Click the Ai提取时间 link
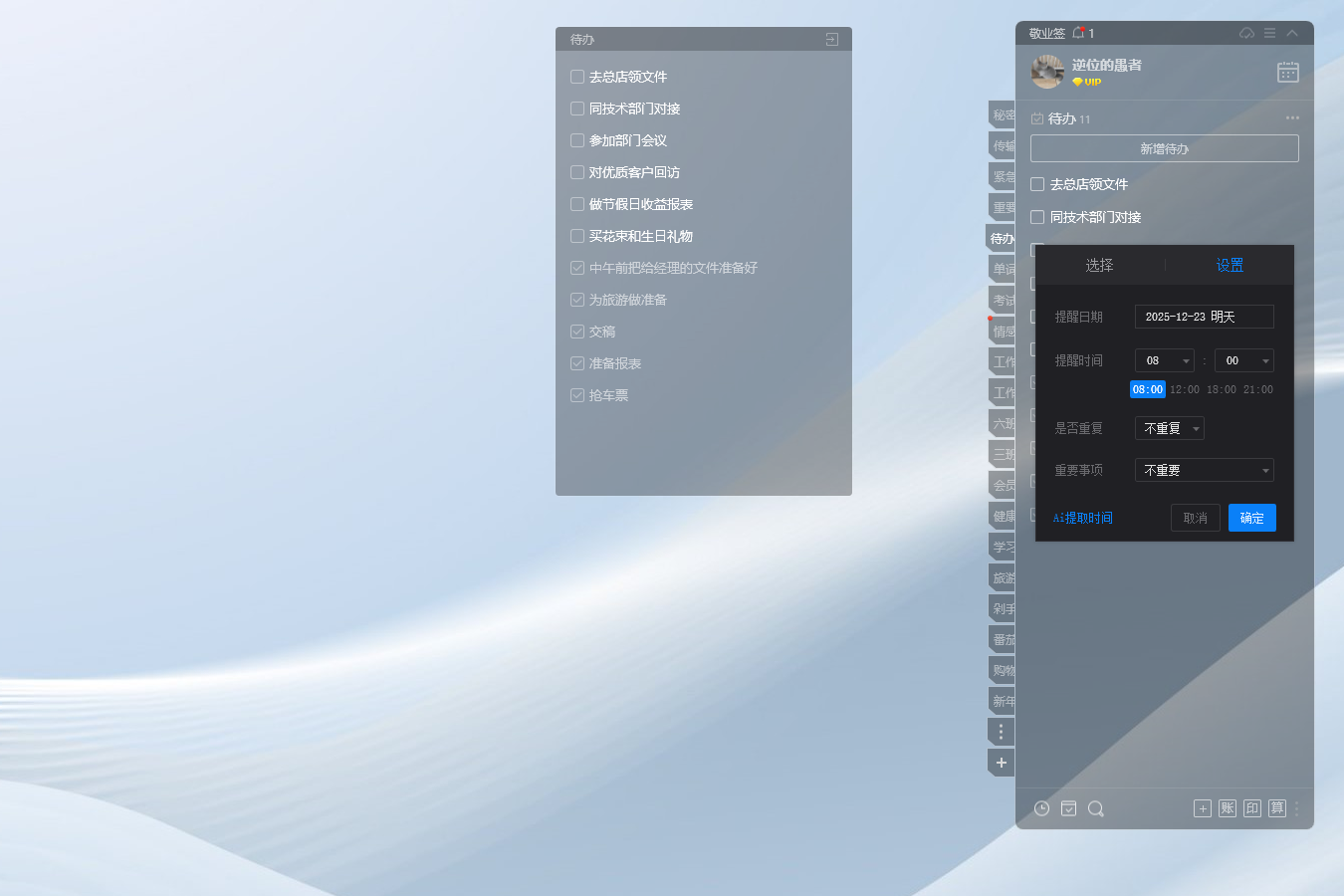The width and height of the screenshot is (1344, 896). (x=1083, y=518)
